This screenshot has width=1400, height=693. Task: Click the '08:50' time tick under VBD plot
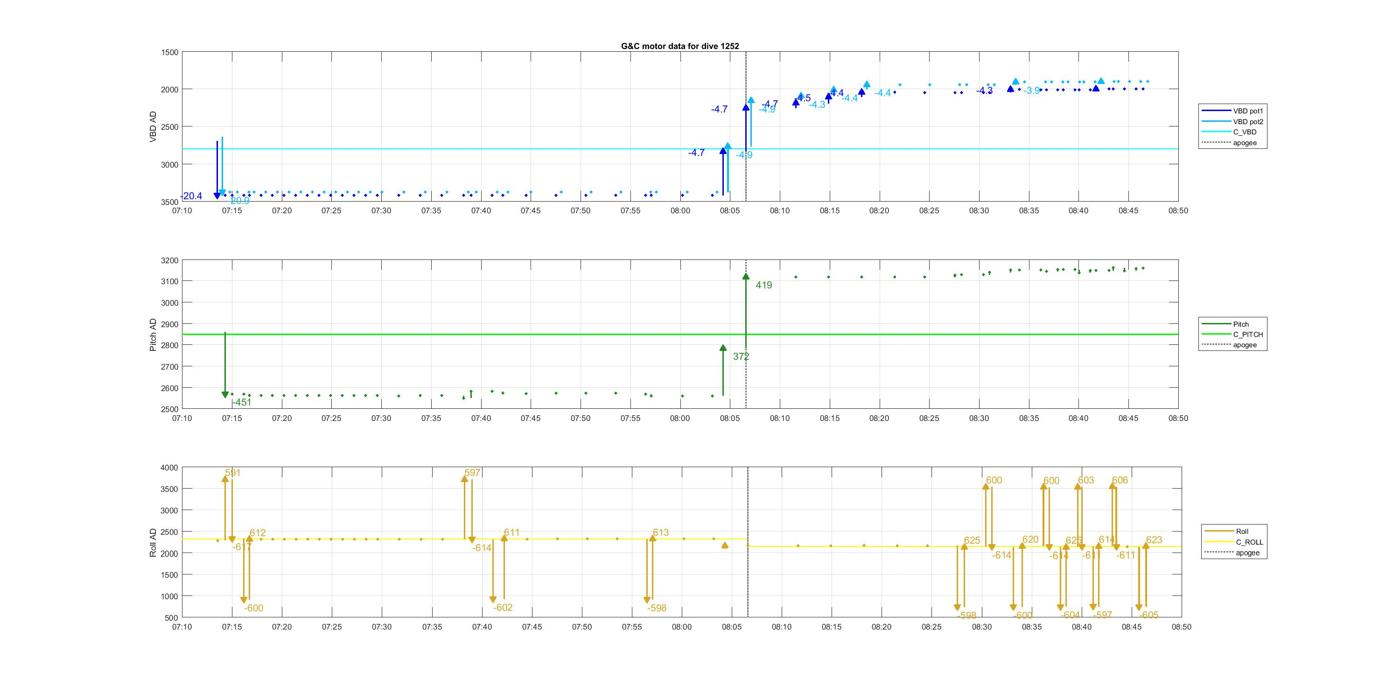[x=1177, y=211]
